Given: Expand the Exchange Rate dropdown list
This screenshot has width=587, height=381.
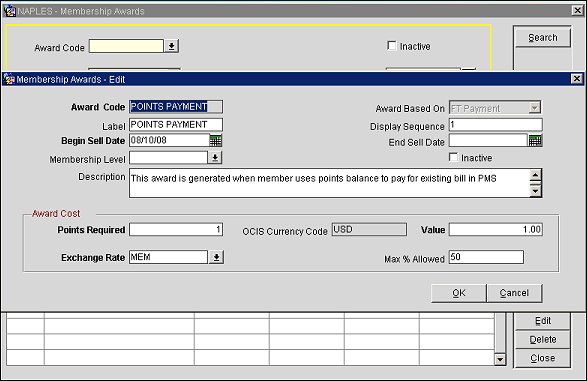Looking at the screenshot, I should point(216,257).
